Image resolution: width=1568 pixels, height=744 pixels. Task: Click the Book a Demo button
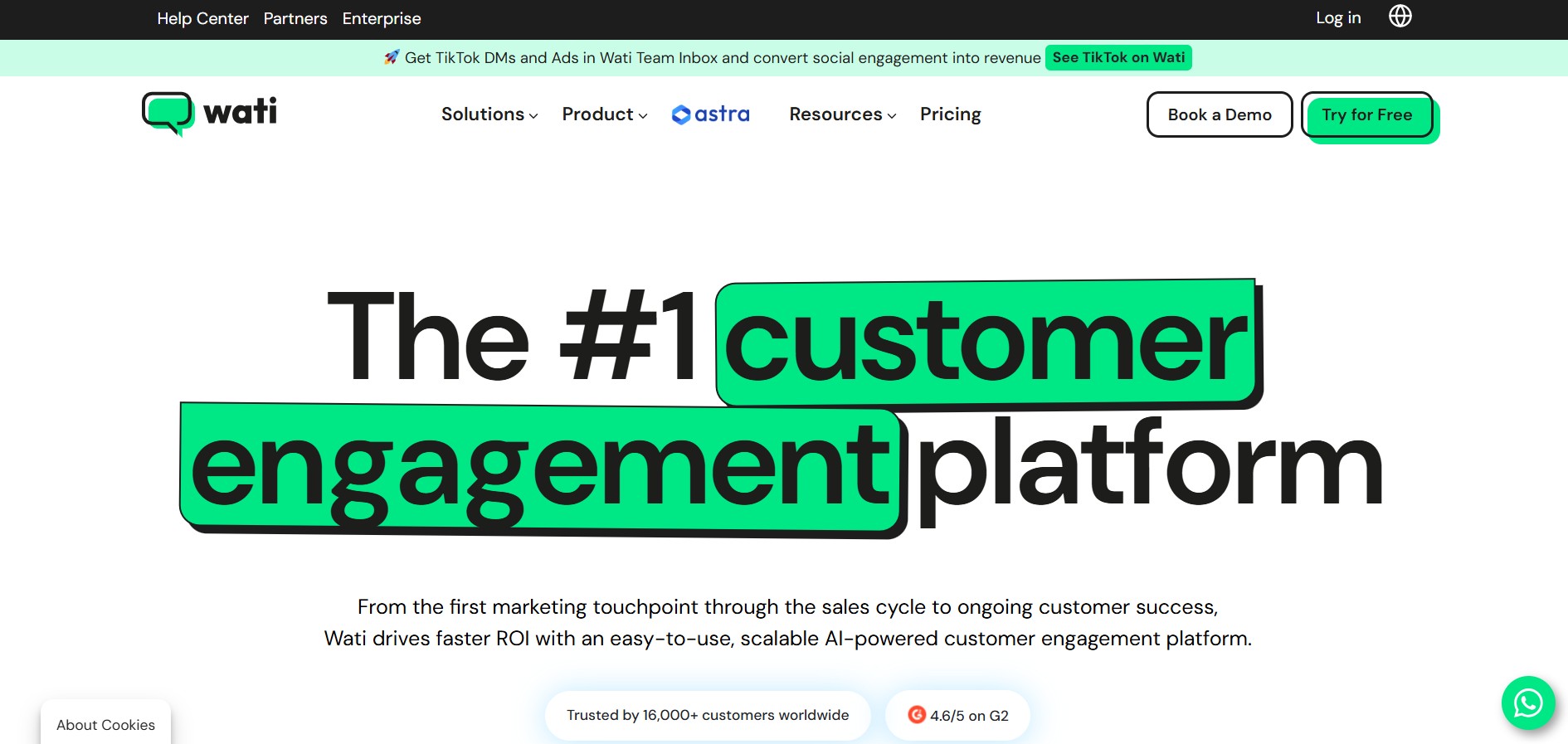click(1220, 114)
